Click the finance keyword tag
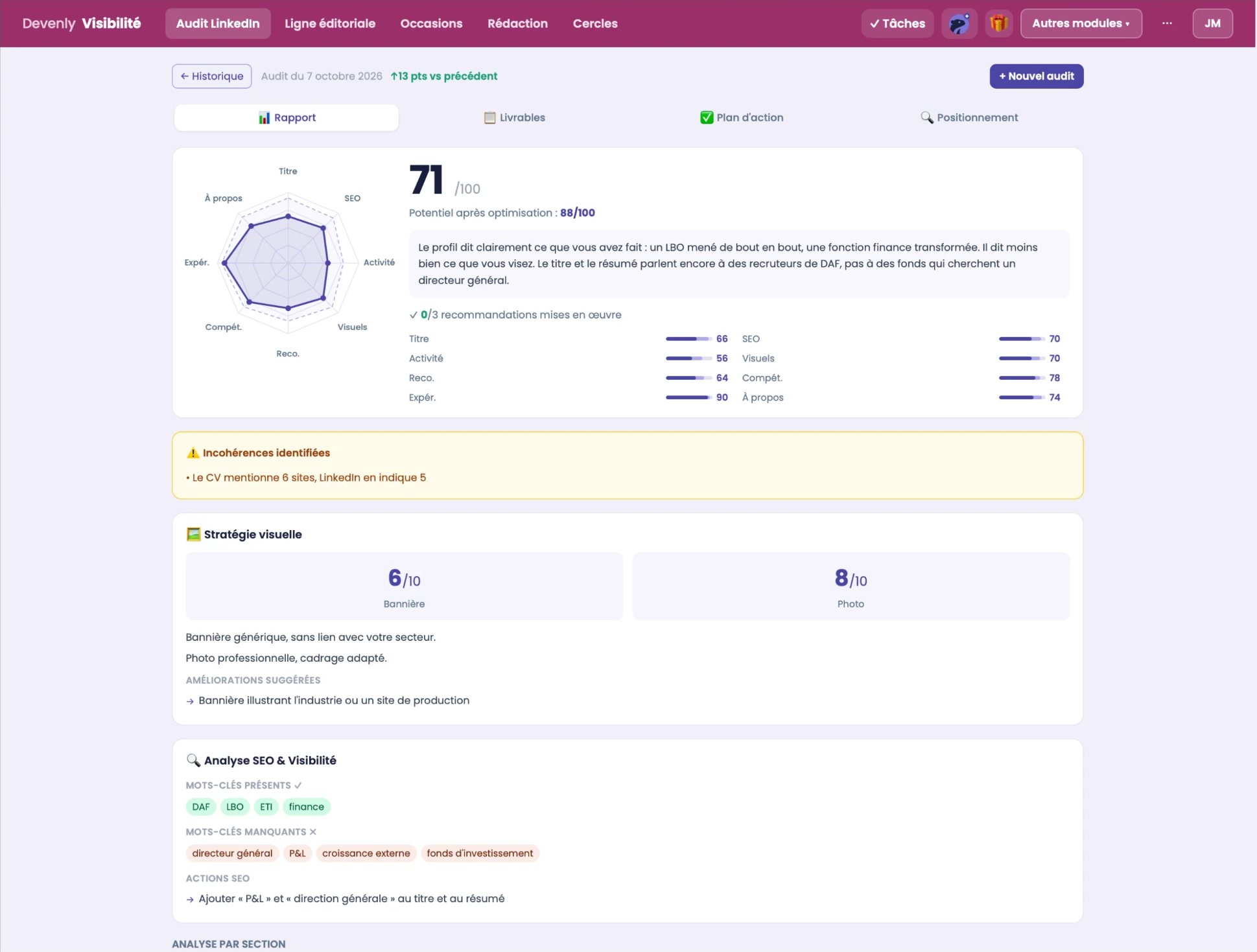This screenshot has height=952, width=1257. pos(307,807)
